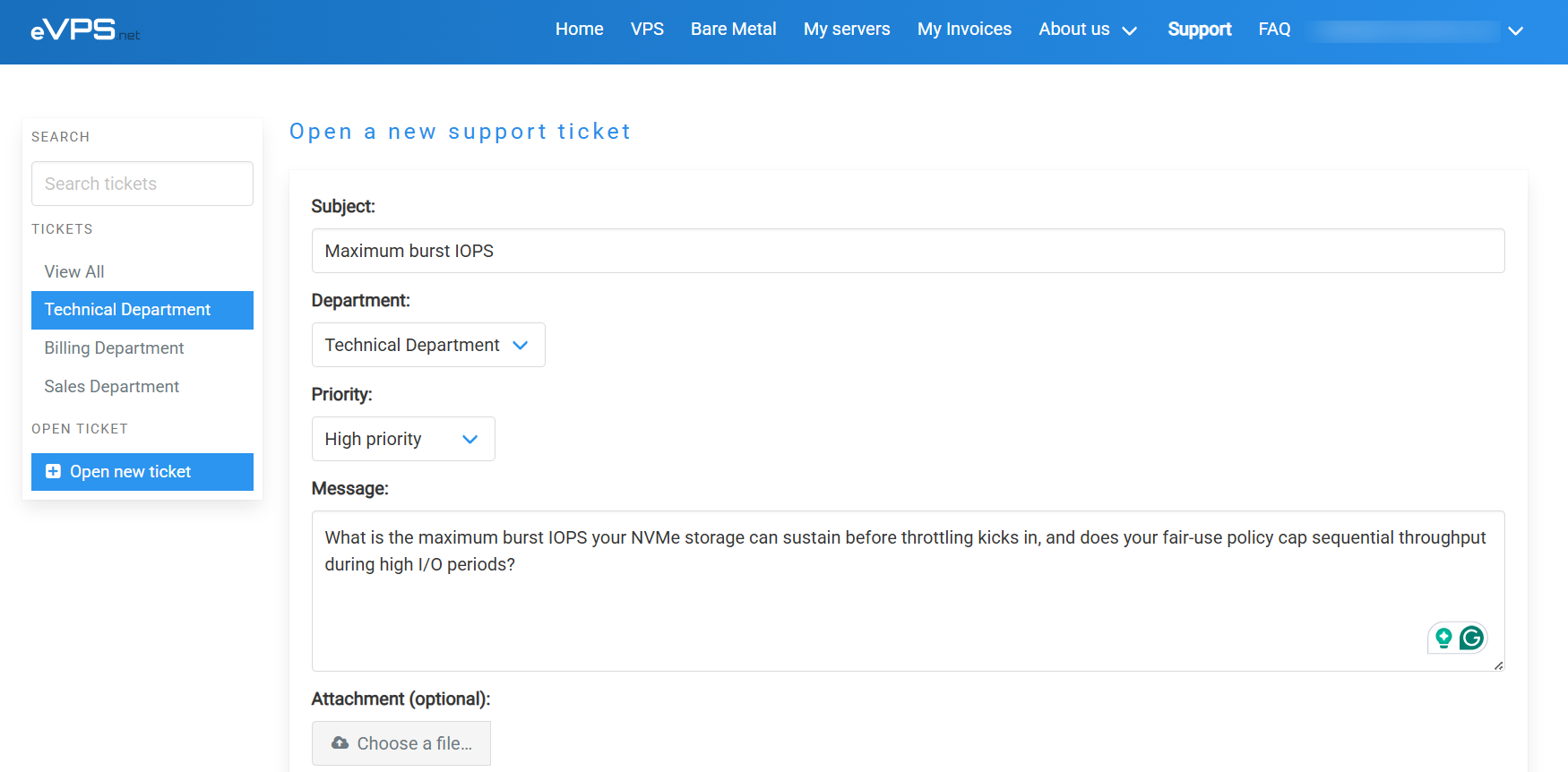Click the 'Subject:' label

[343, 206]
